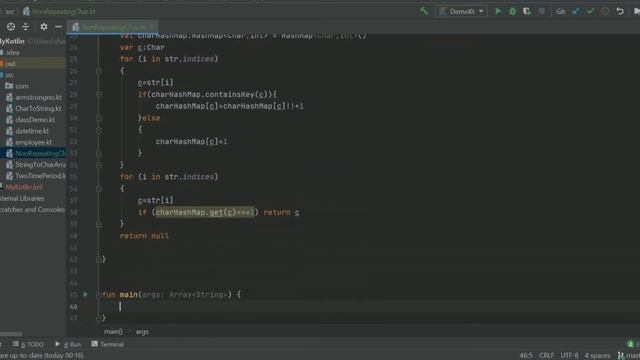Image resolution: width=640 pixels, height=360 pixels.
Task: Select External Libraries in the project tree
Action: [x=22, y=198]
